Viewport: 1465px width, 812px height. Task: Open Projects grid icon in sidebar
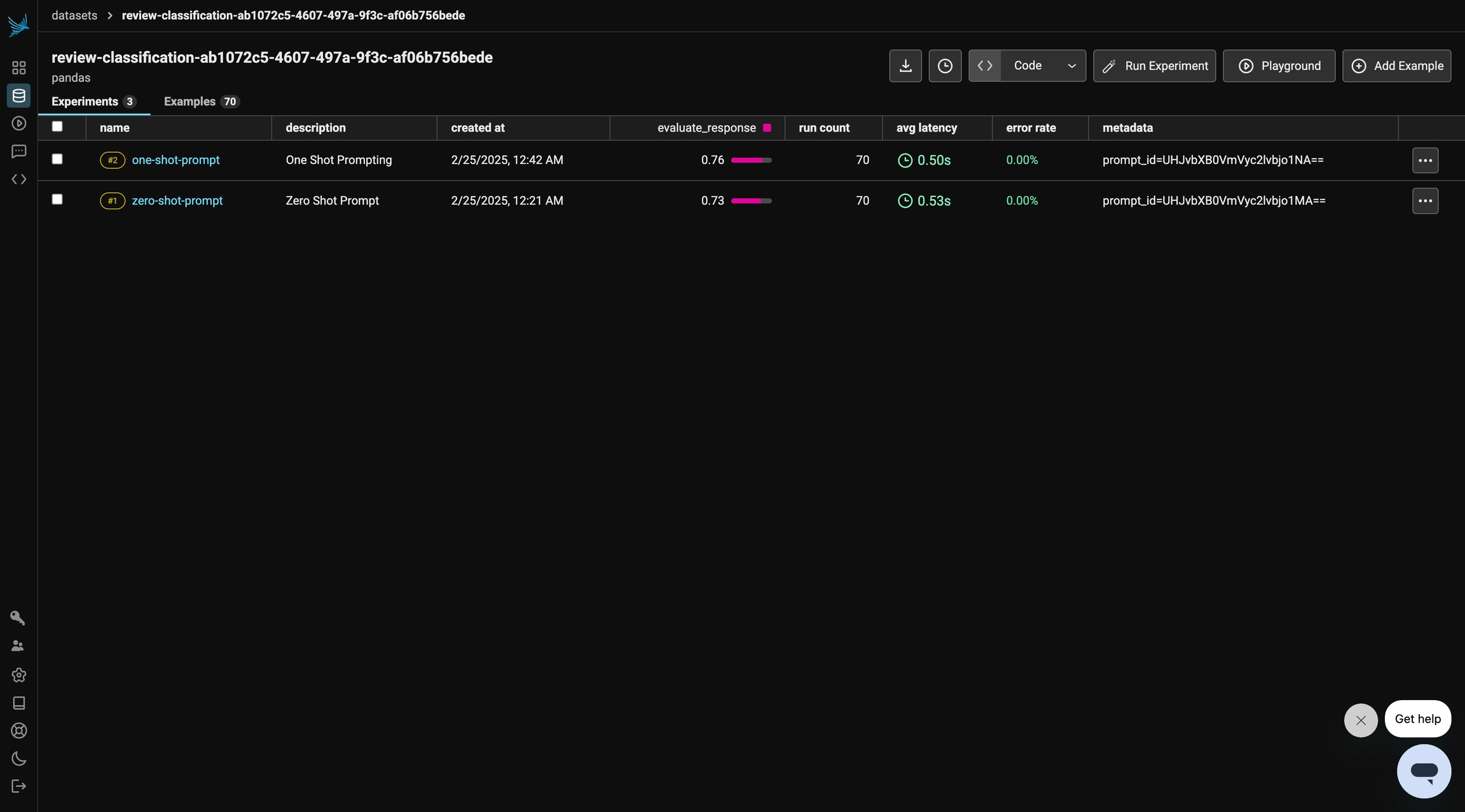(x=18, y=67)
